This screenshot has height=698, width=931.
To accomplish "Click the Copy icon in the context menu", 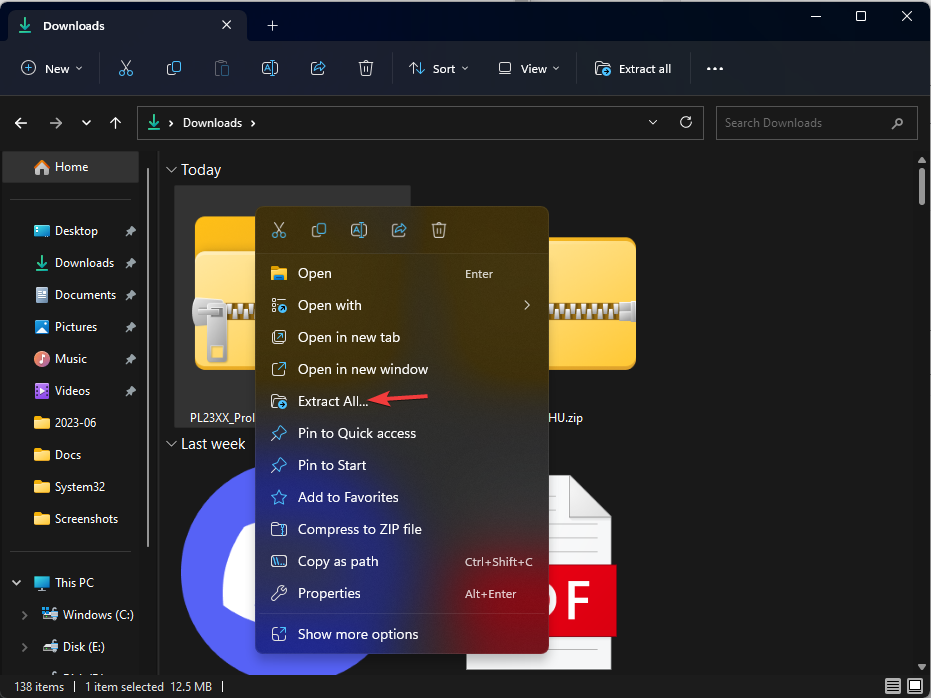I will point(318,230).
